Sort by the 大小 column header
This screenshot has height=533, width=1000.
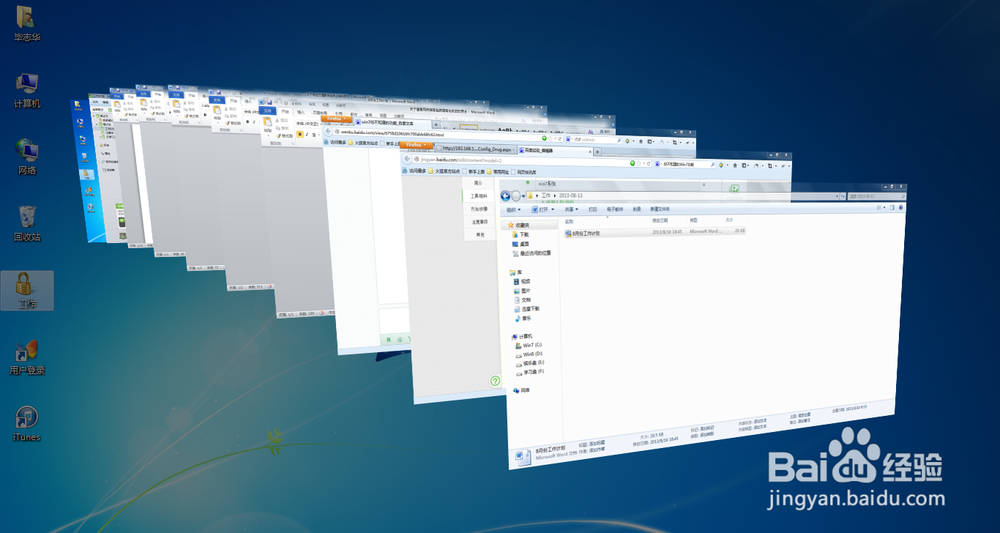(x=729, y=219)
